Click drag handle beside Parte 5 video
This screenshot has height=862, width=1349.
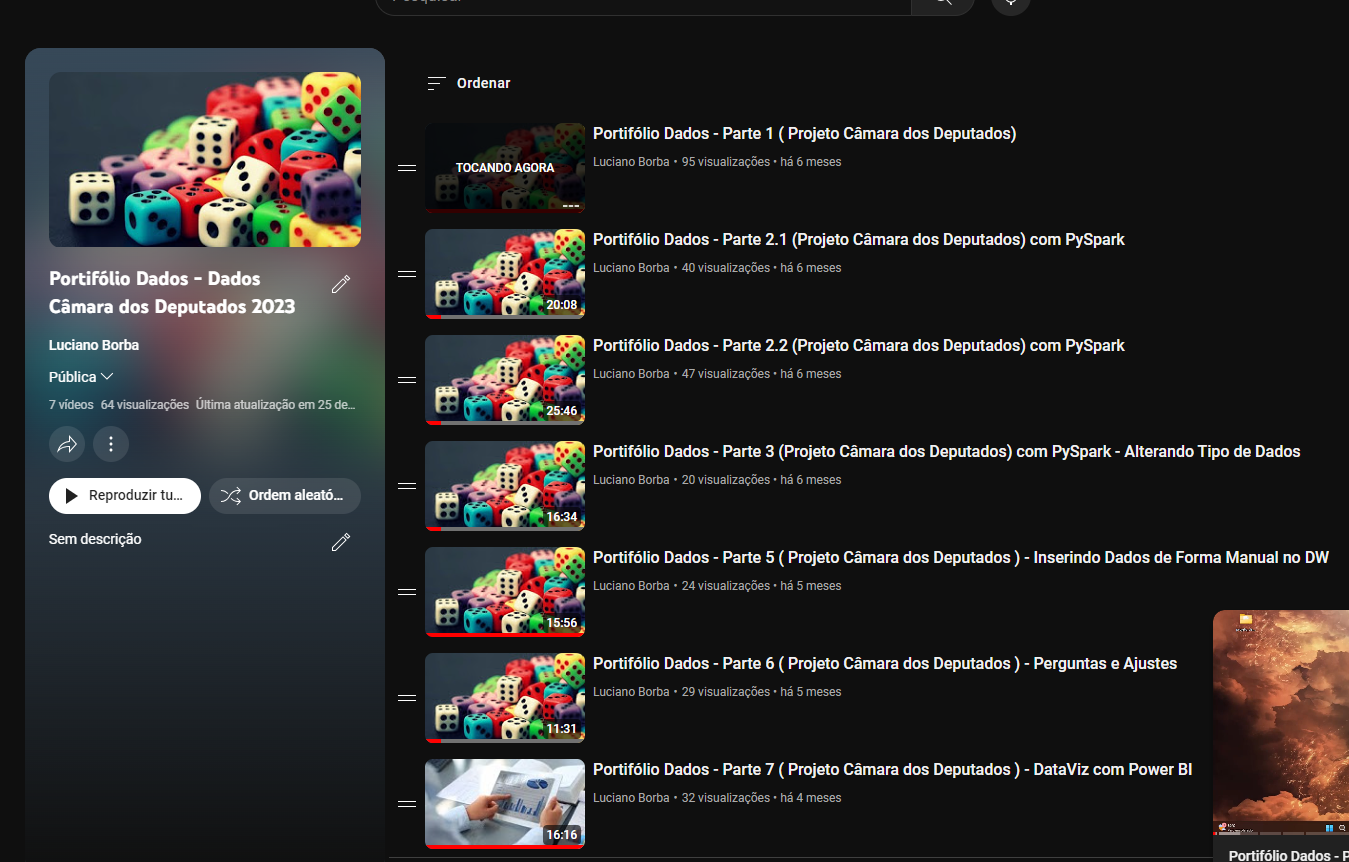tap(407, 592)
